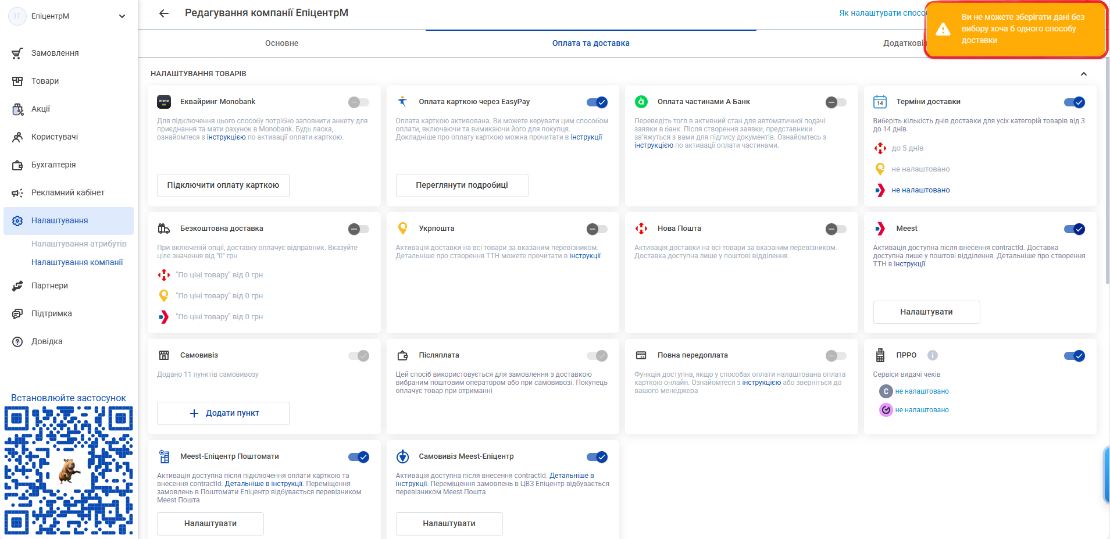Click the Налаштування gear icon in sidebar
The height and width of the screenshot is (539, 1110).
point(18,221)
